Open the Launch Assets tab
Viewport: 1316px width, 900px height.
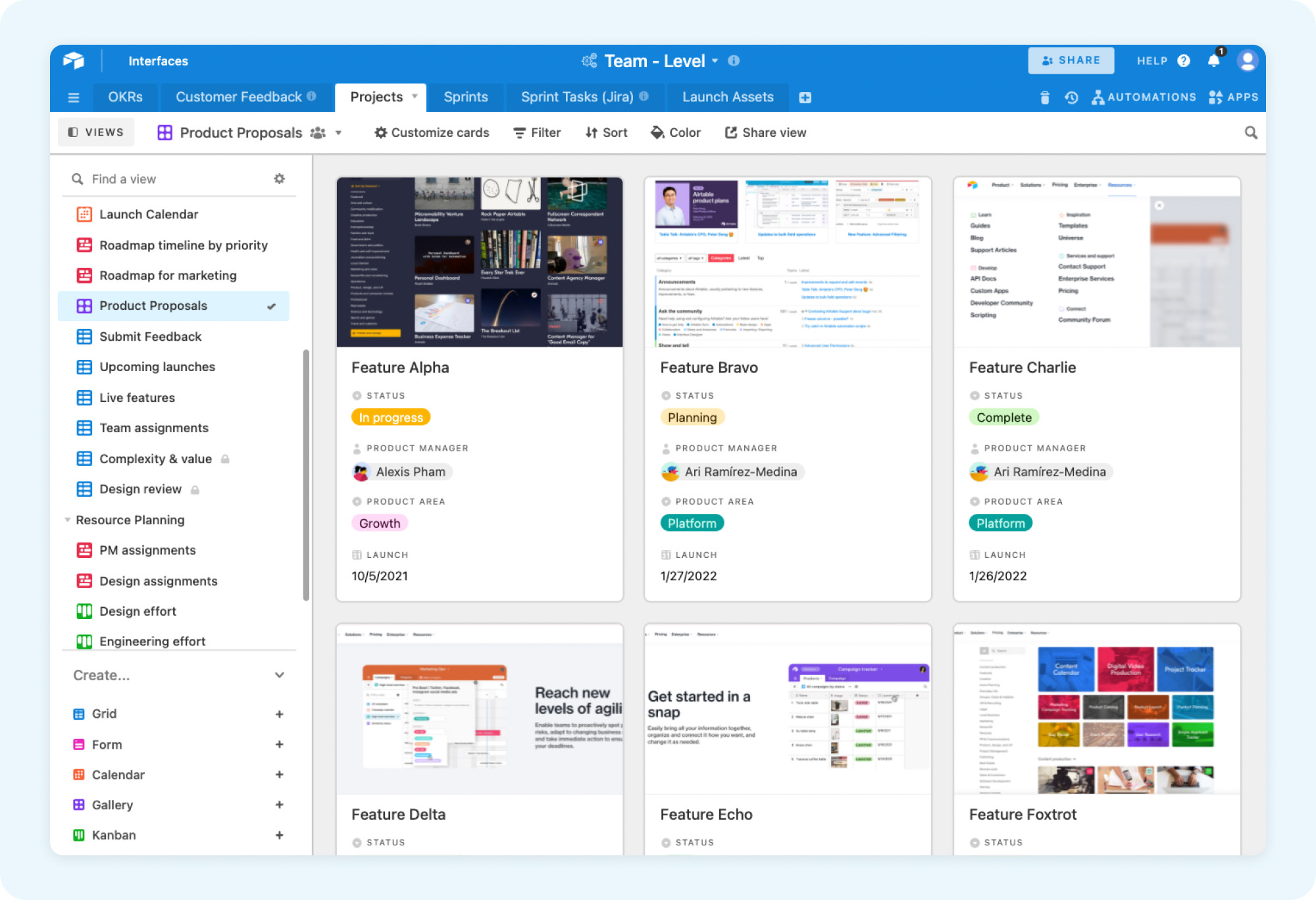727,97
